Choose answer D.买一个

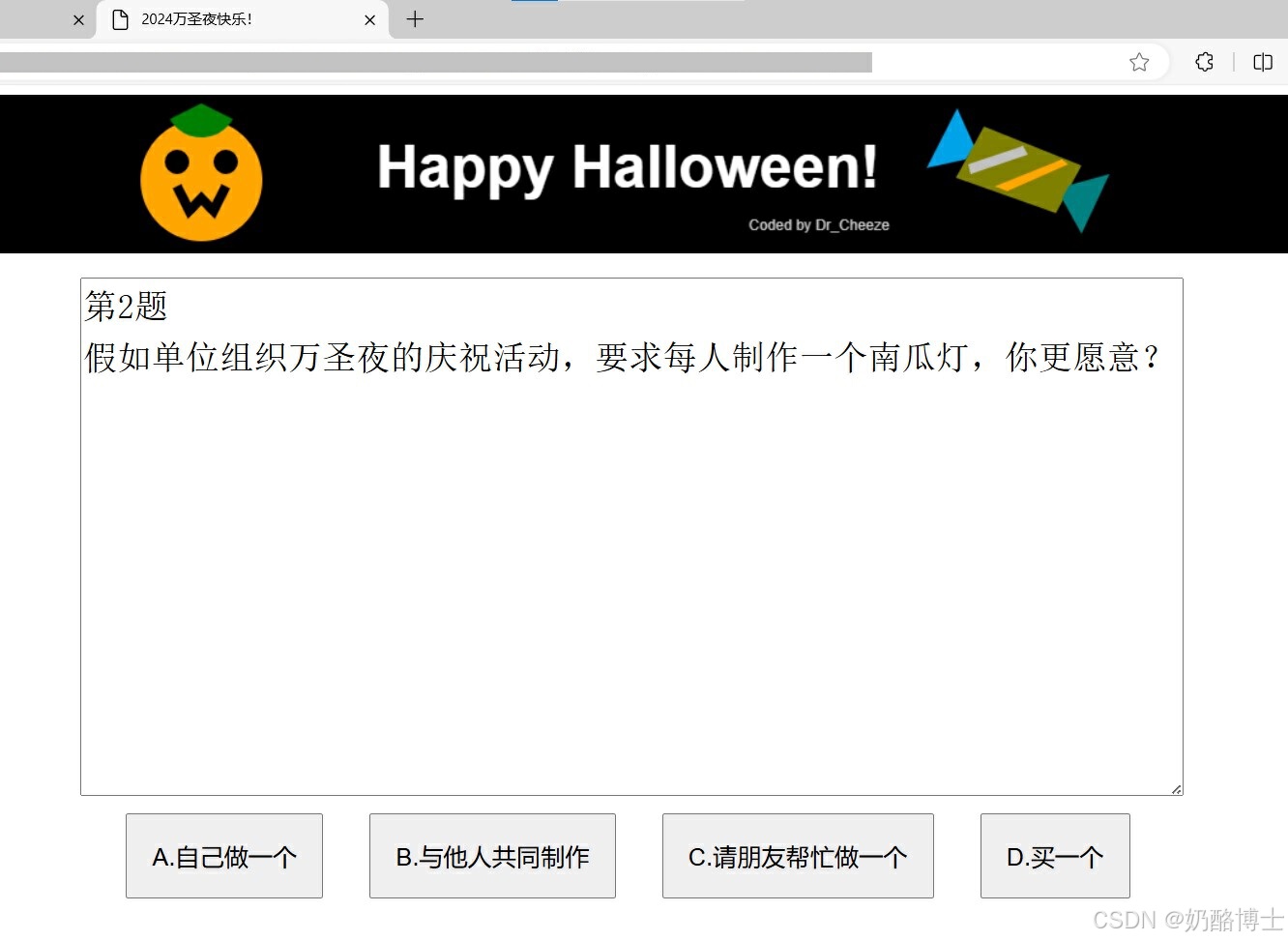1055,856
